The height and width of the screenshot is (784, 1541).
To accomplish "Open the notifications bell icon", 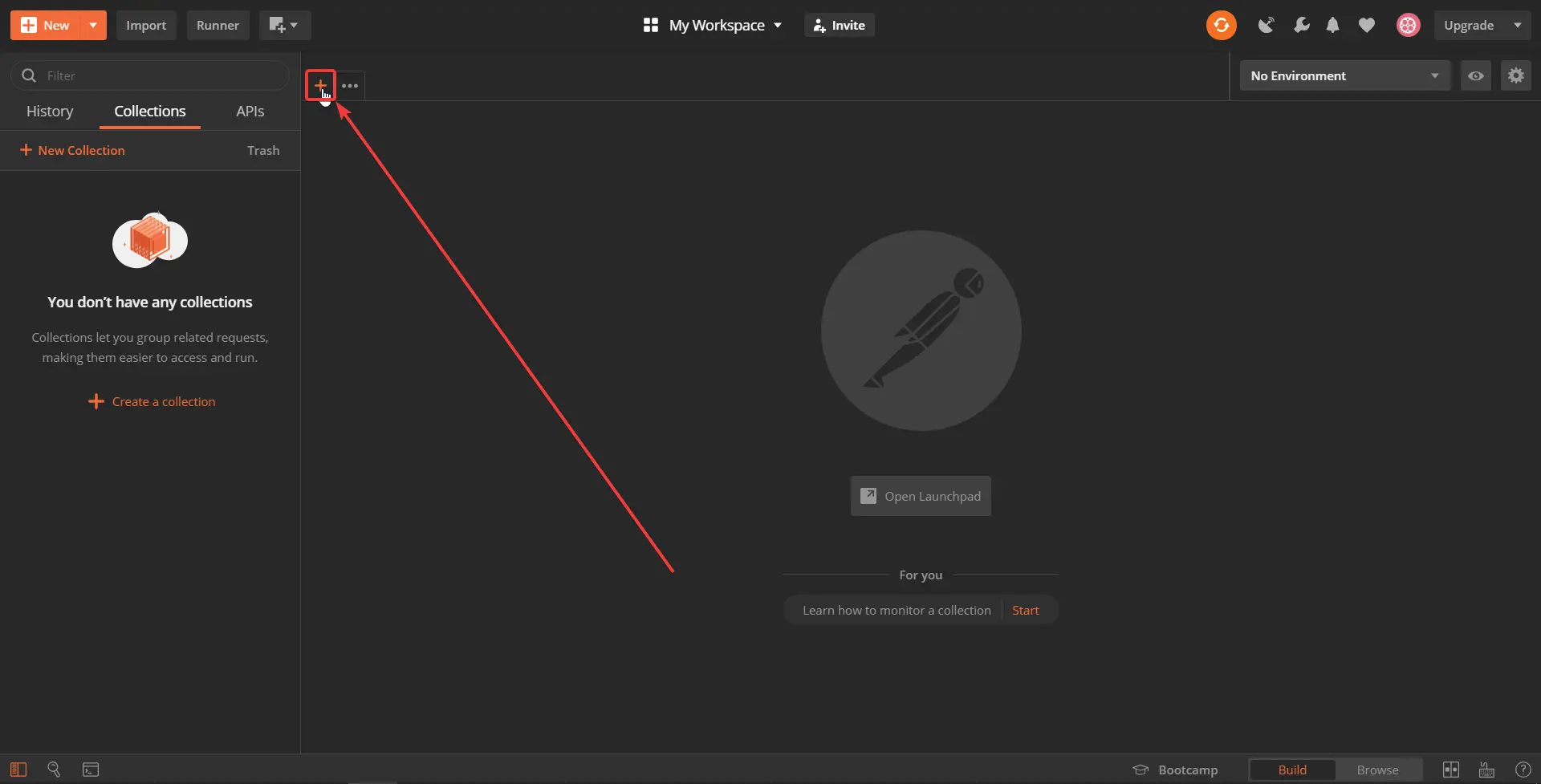I will click(1333, 25).
